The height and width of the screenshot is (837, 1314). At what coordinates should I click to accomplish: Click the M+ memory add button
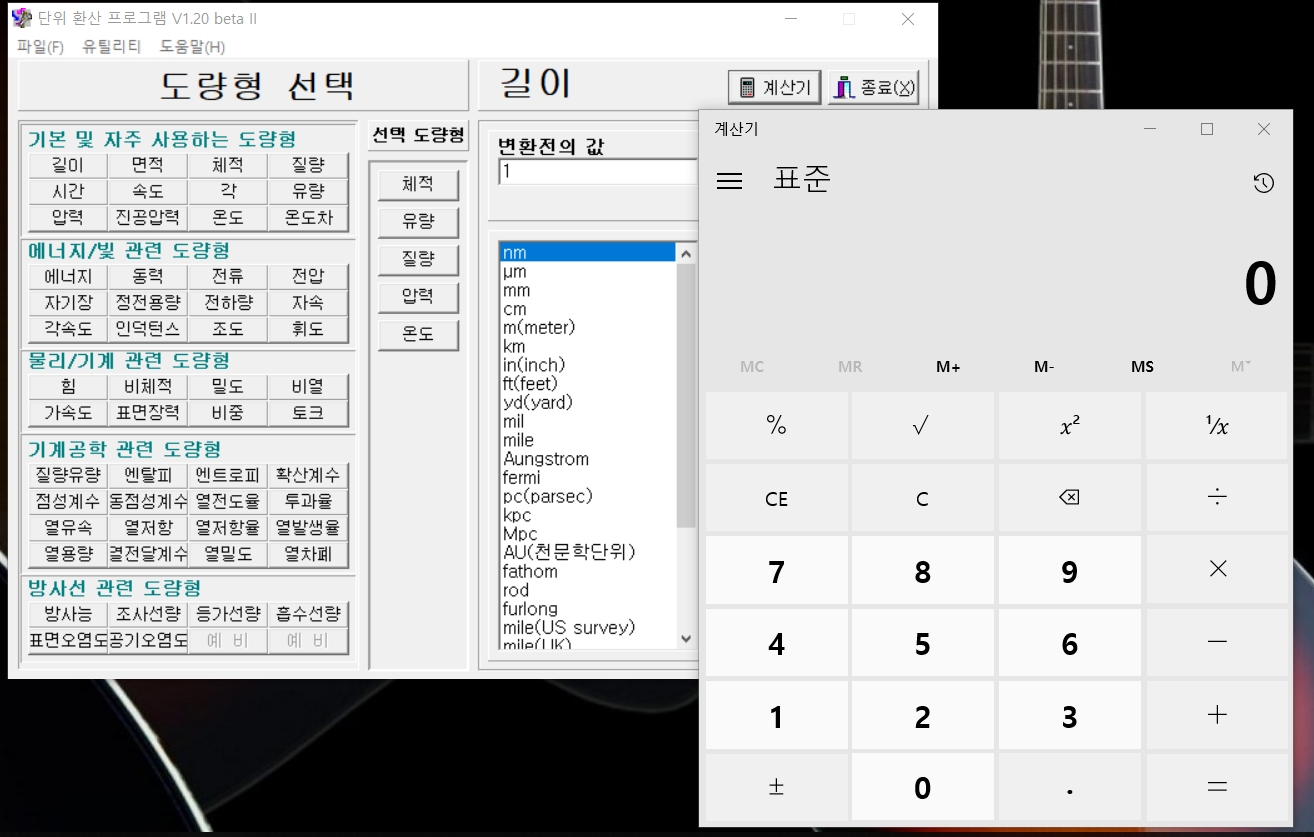pyautogui.click(x=948, y=367)
